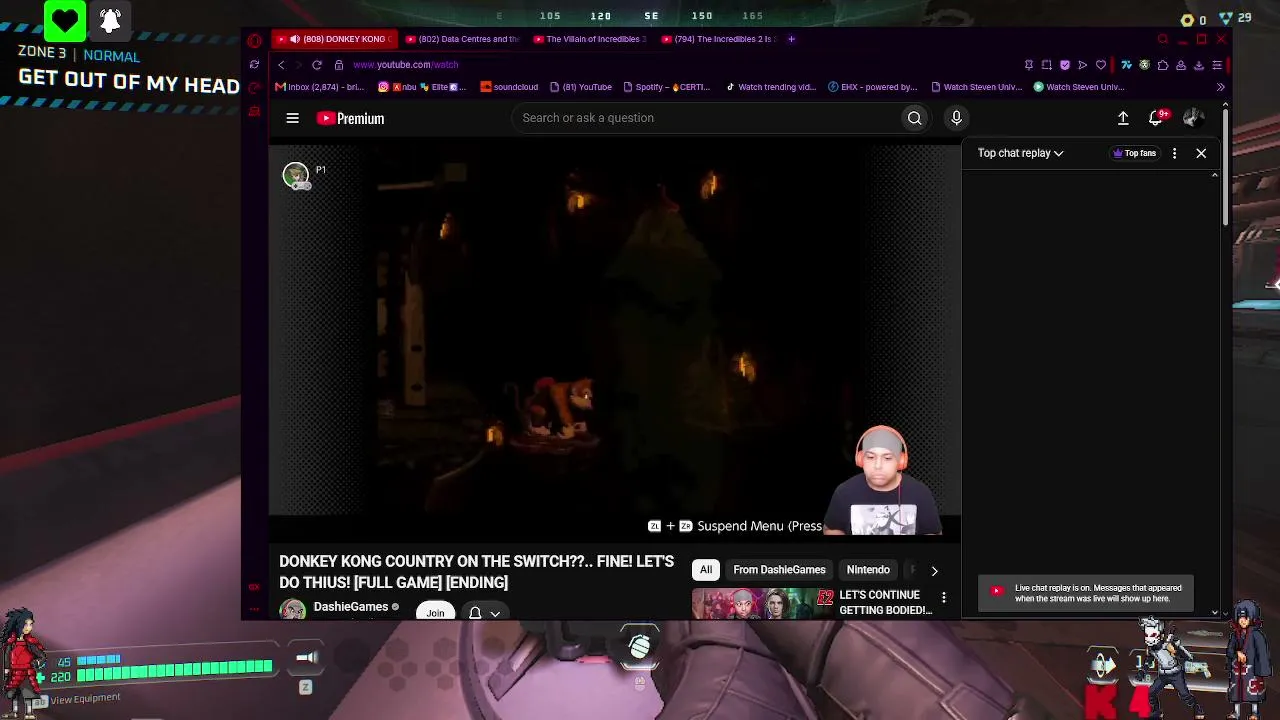
Task: Open the Instagram bookmark icon
Action: click(x=384, y=87)
